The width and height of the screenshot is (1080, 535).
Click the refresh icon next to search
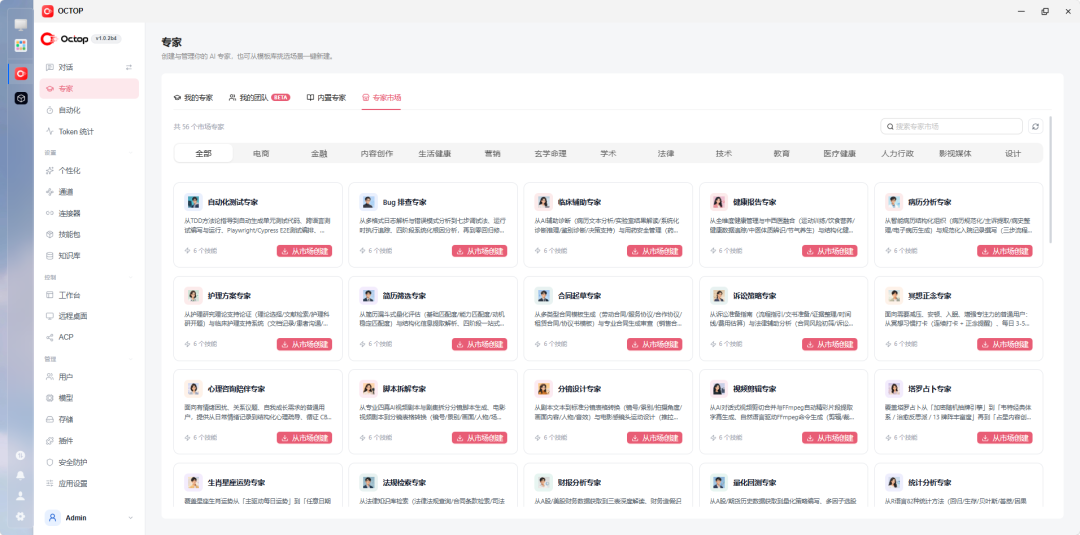point(1035,127)
